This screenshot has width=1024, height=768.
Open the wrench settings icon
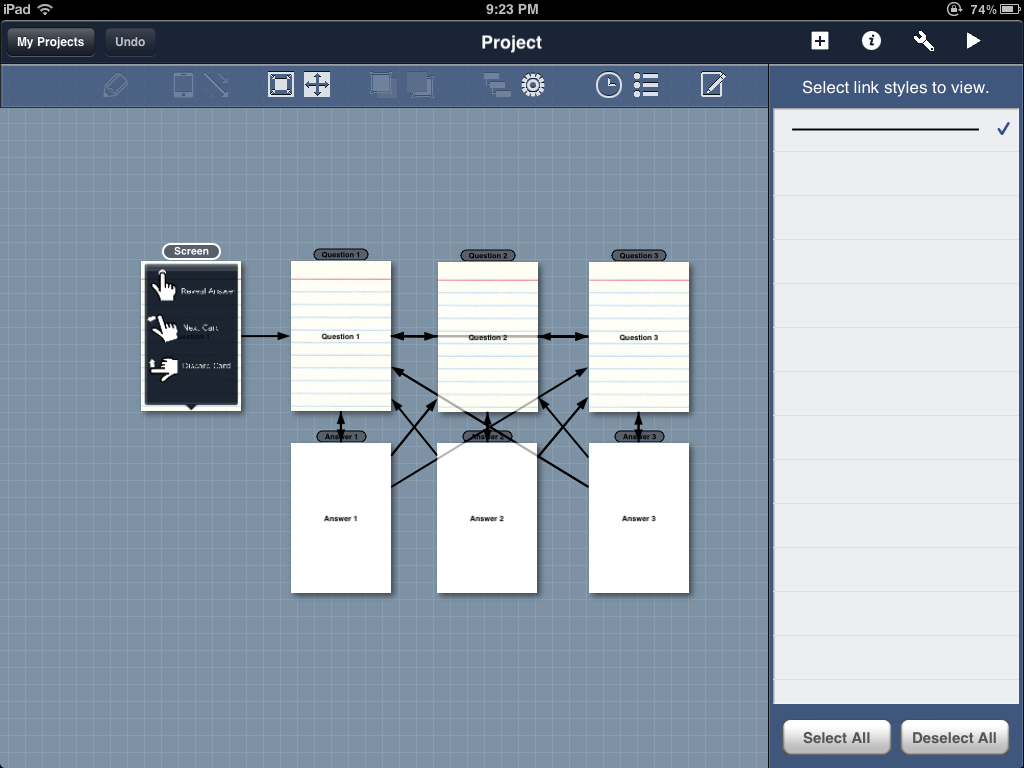[x=924, y=41]
